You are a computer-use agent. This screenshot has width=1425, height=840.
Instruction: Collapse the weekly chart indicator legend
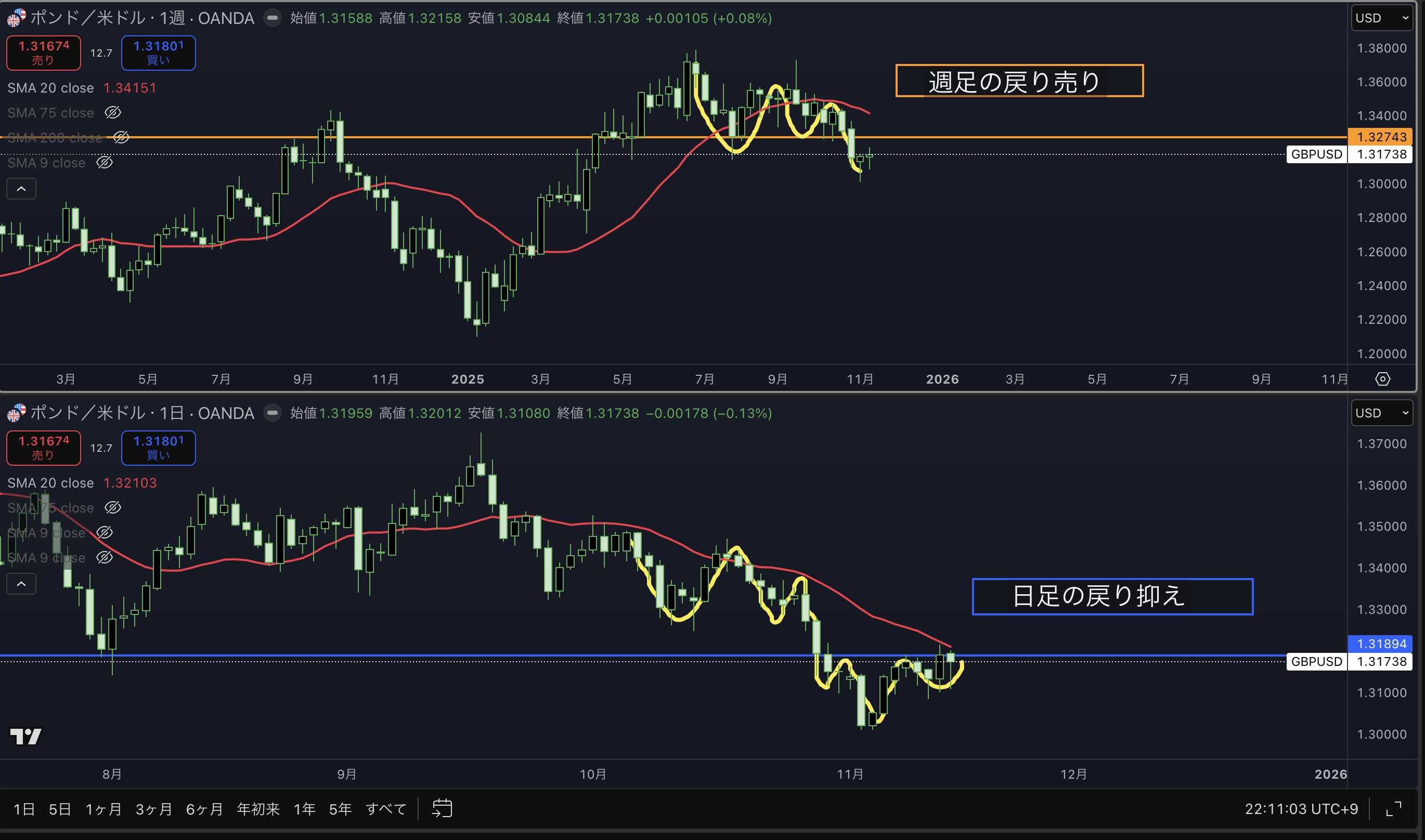[21, 189]
